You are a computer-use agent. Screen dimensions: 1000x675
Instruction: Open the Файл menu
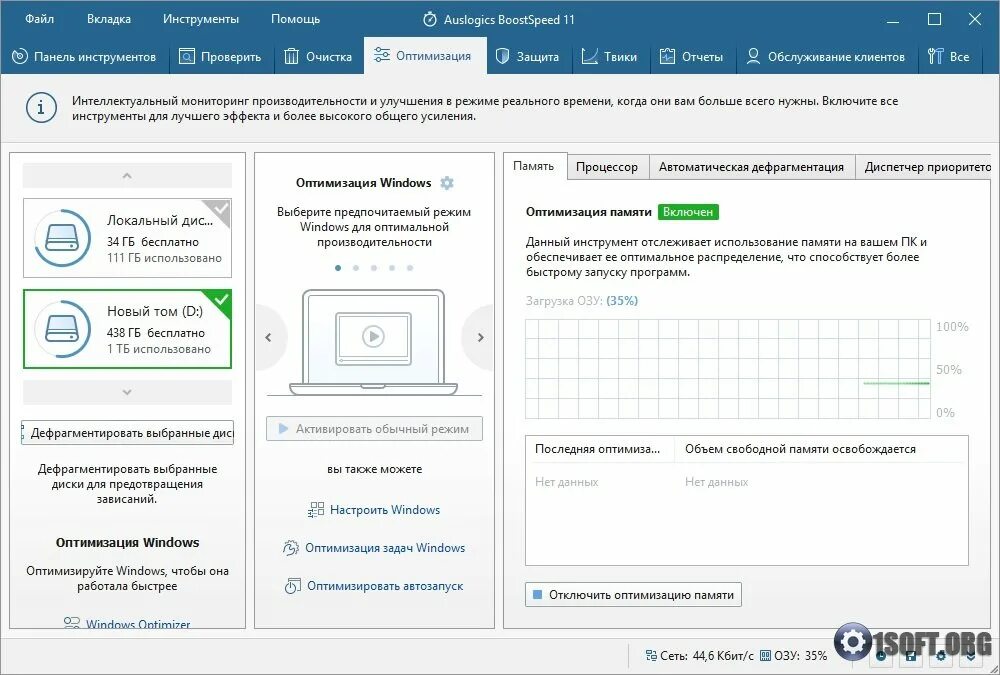coord(40,19)
